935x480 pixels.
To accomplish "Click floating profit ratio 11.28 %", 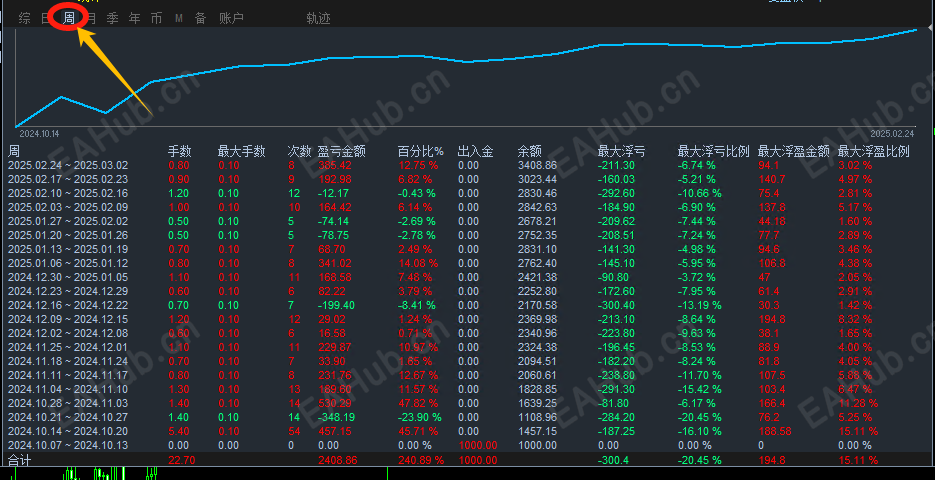I will point(858,403).
